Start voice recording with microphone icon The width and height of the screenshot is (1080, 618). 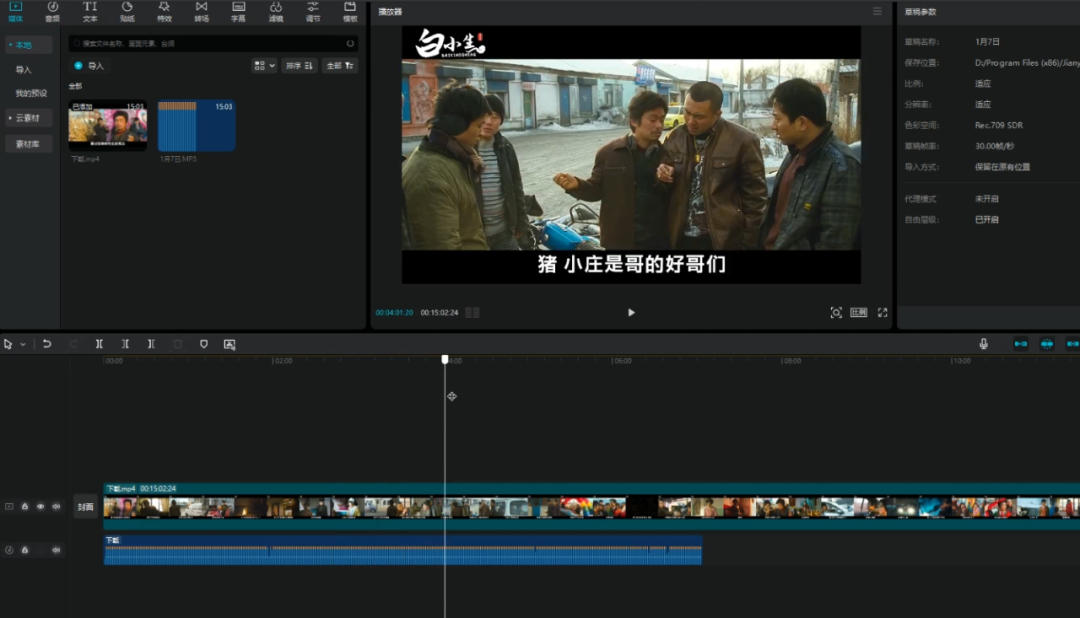pos(984,344)
